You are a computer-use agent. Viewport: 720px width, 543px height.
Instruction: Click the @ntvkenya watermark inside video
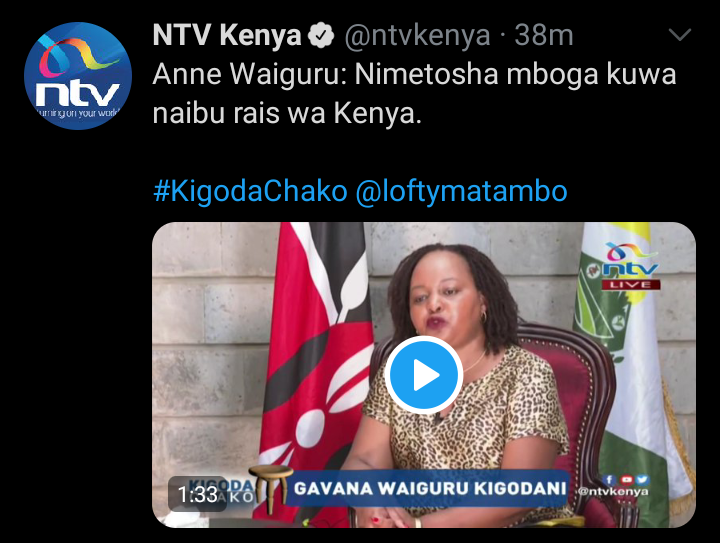click(x=613, y=492)
